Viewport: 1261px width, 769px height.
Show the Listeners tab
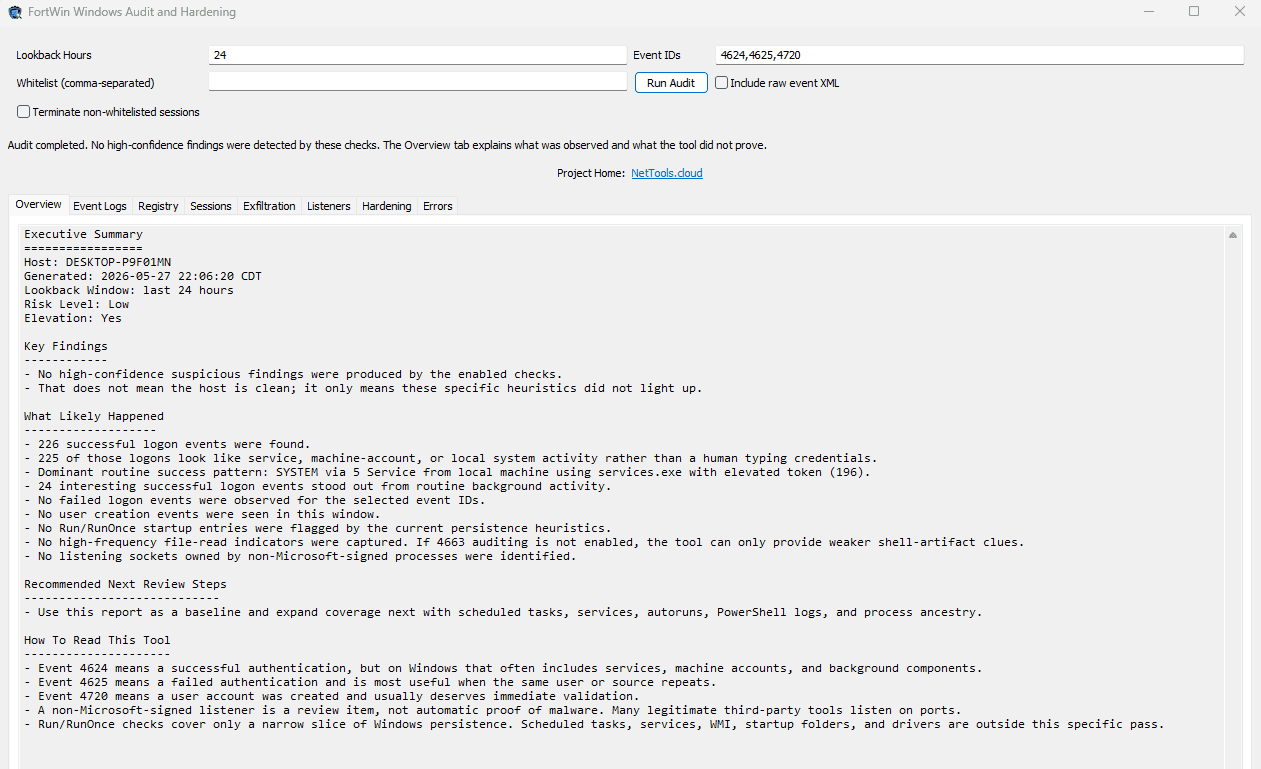click(x=329, y=206)
